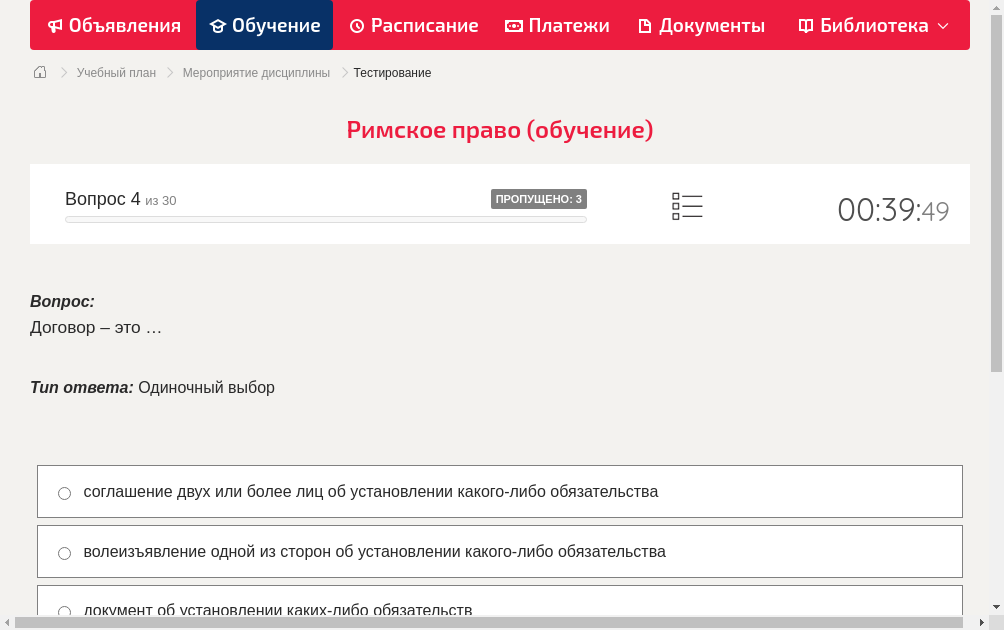Switch to the Обучение section
Viewport: 1004px width, 630px height.
pyautogui.click(x=264, y=25)
